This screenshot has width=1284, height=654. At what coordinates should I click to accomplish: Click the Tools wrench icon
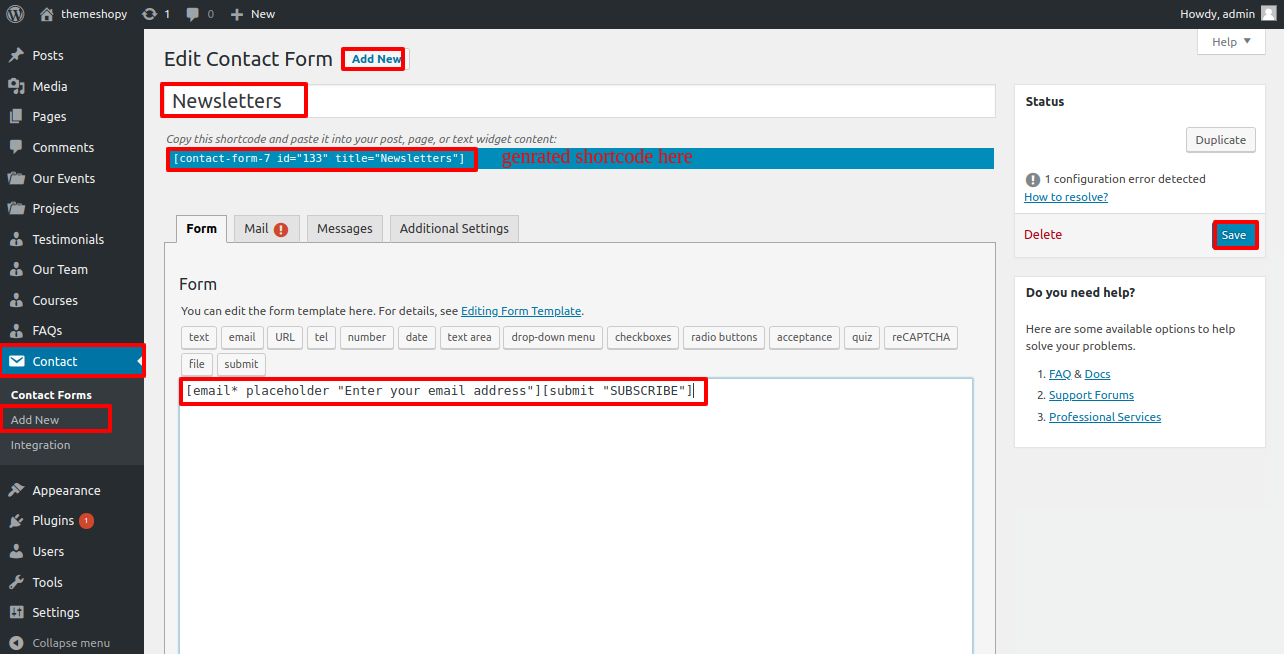(16, 582)
